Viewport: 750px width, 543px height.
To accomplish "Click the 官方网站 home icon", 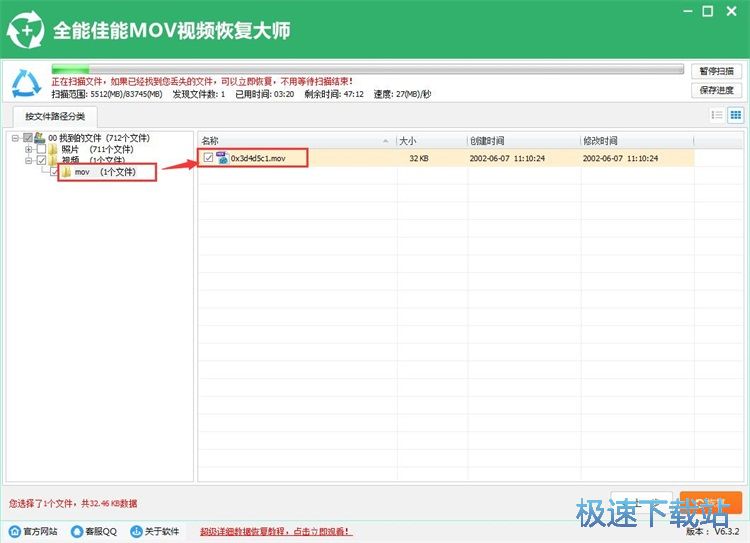I will click(x=15, y=531).
